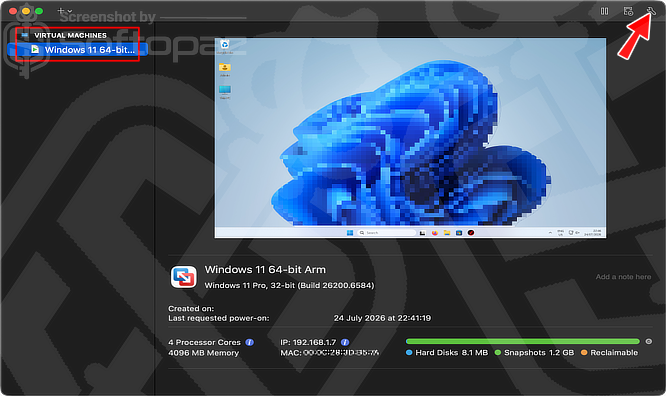666x396 pixels.
Task: Click the green Snapshots legend dot
Action: (x=498, y=352)
